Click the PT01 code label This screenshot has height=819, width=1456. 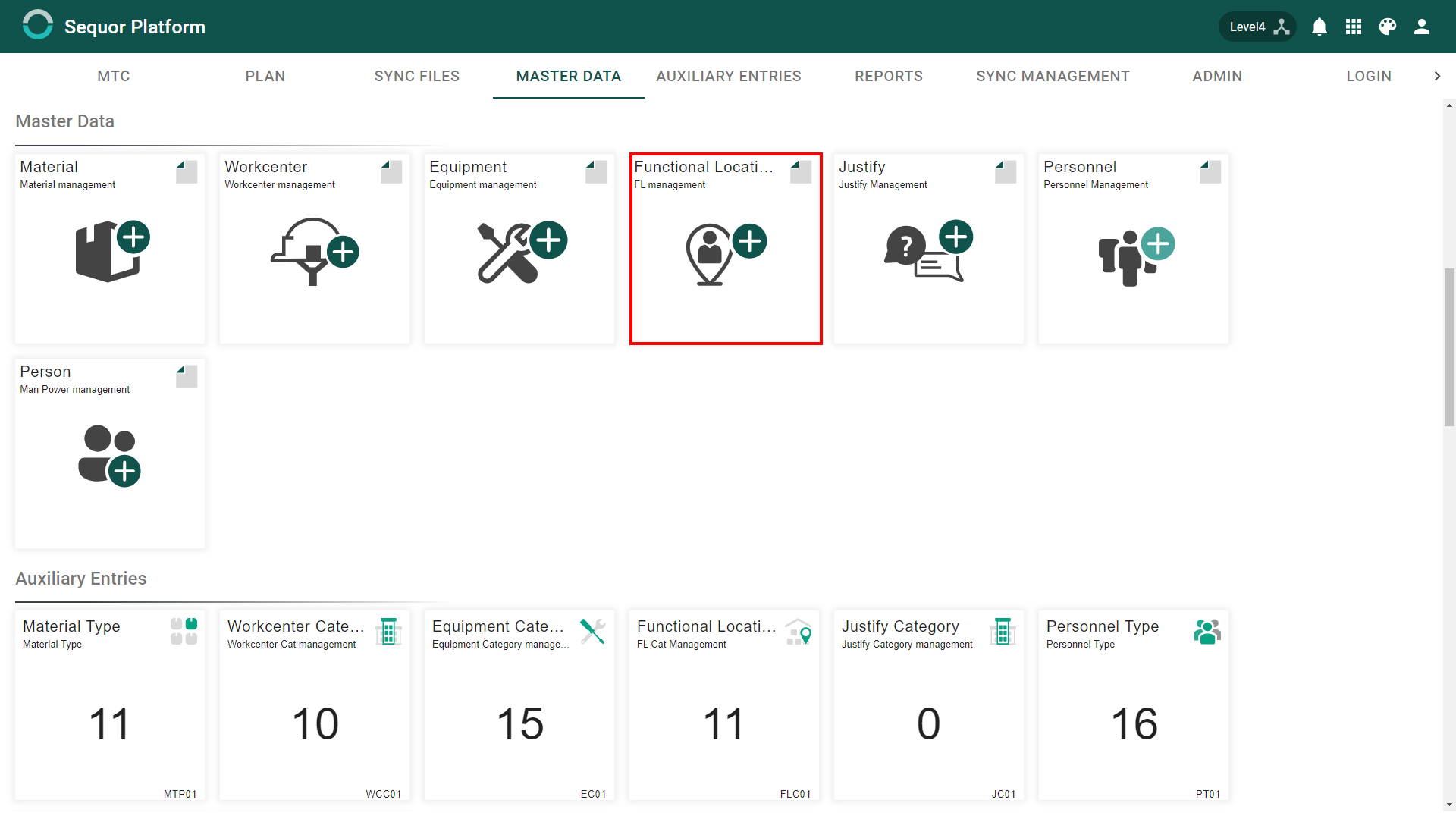[1208, 794]
